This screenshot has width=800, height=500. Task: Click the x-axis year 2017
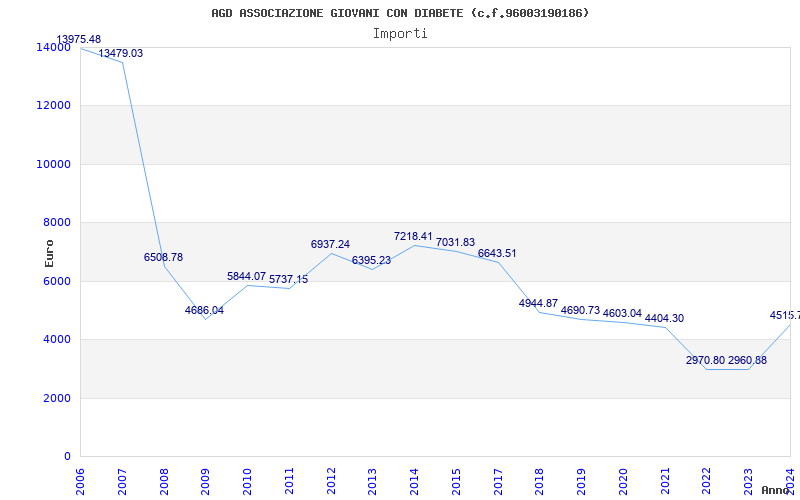point(498,481)
